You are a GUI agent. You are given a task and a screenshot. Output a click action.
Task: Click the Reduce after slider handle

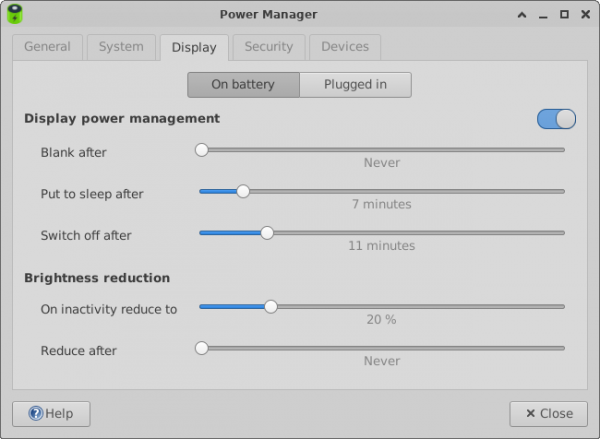click(x=202, y=348)
